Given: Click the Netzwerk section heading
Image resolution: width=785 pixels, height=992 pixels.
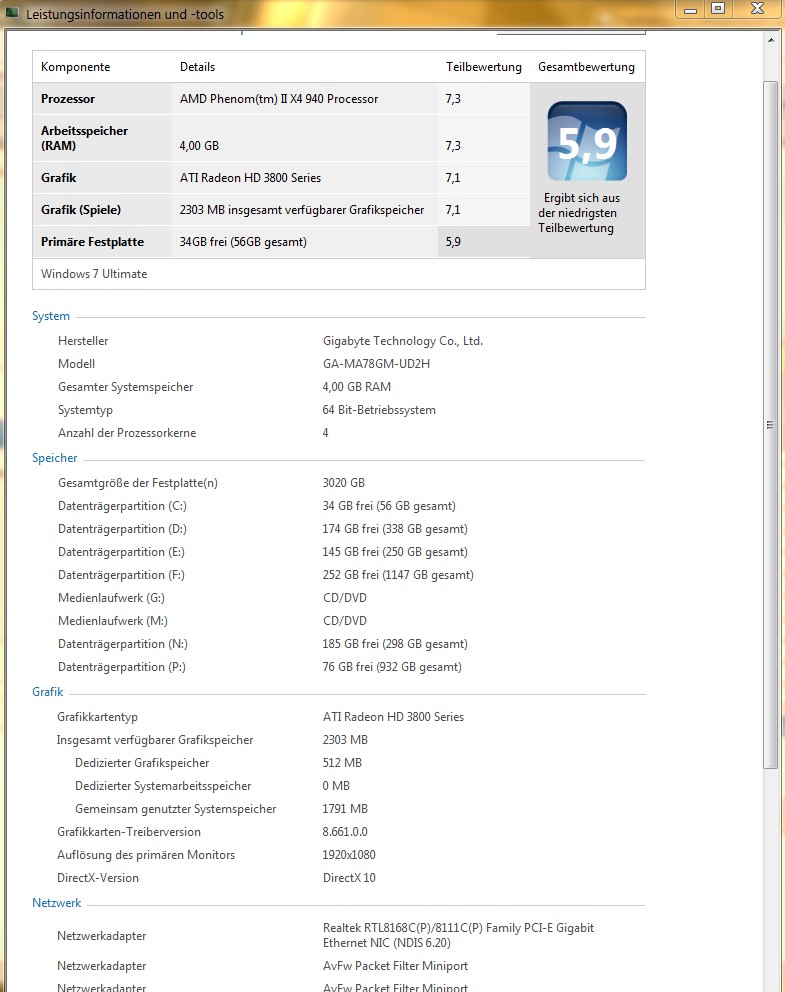Looking at the screenshot, I should tap(56, 903).
